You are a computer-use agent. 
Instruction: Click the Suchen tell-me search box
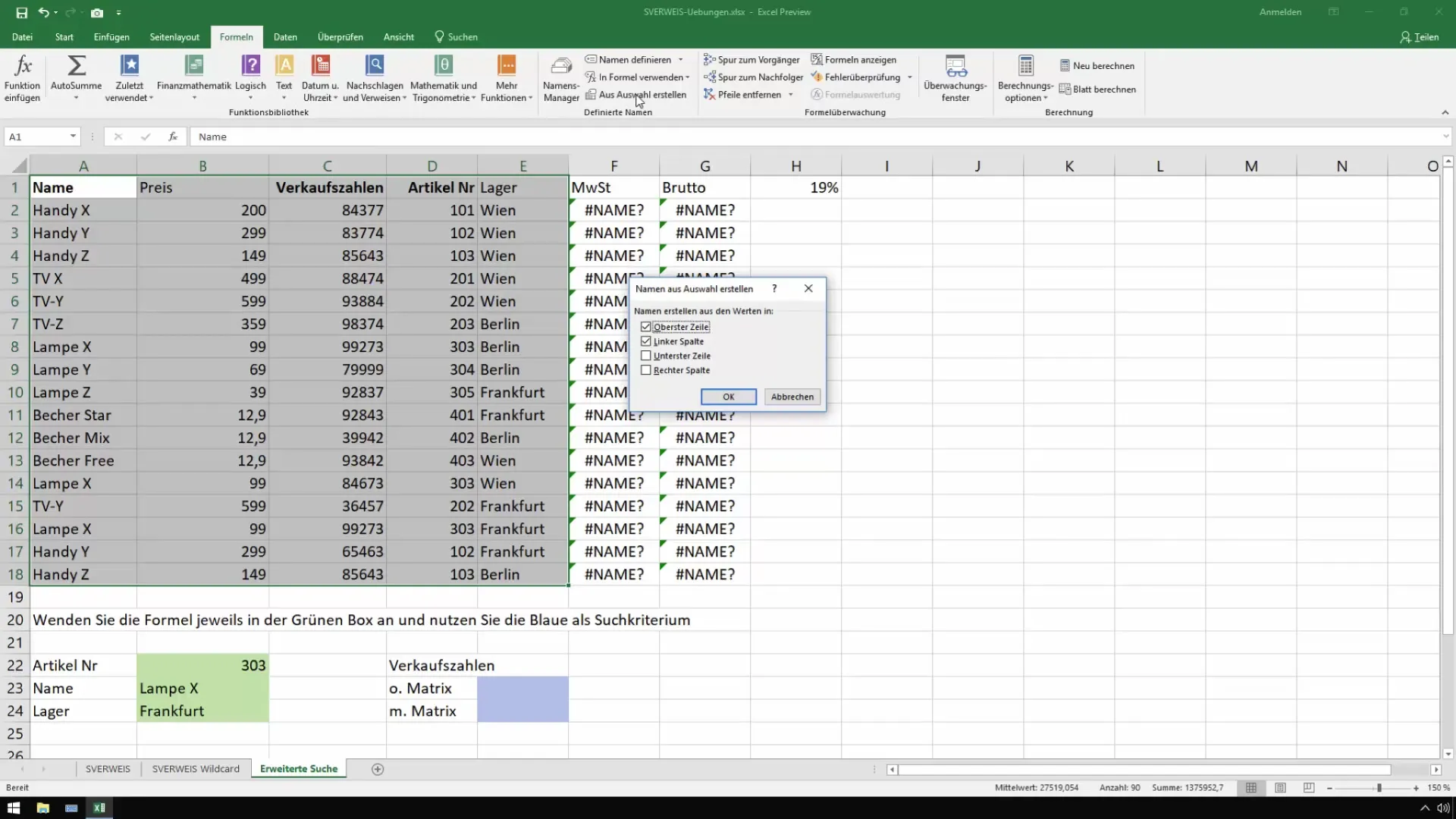click(x=456, y=36)
